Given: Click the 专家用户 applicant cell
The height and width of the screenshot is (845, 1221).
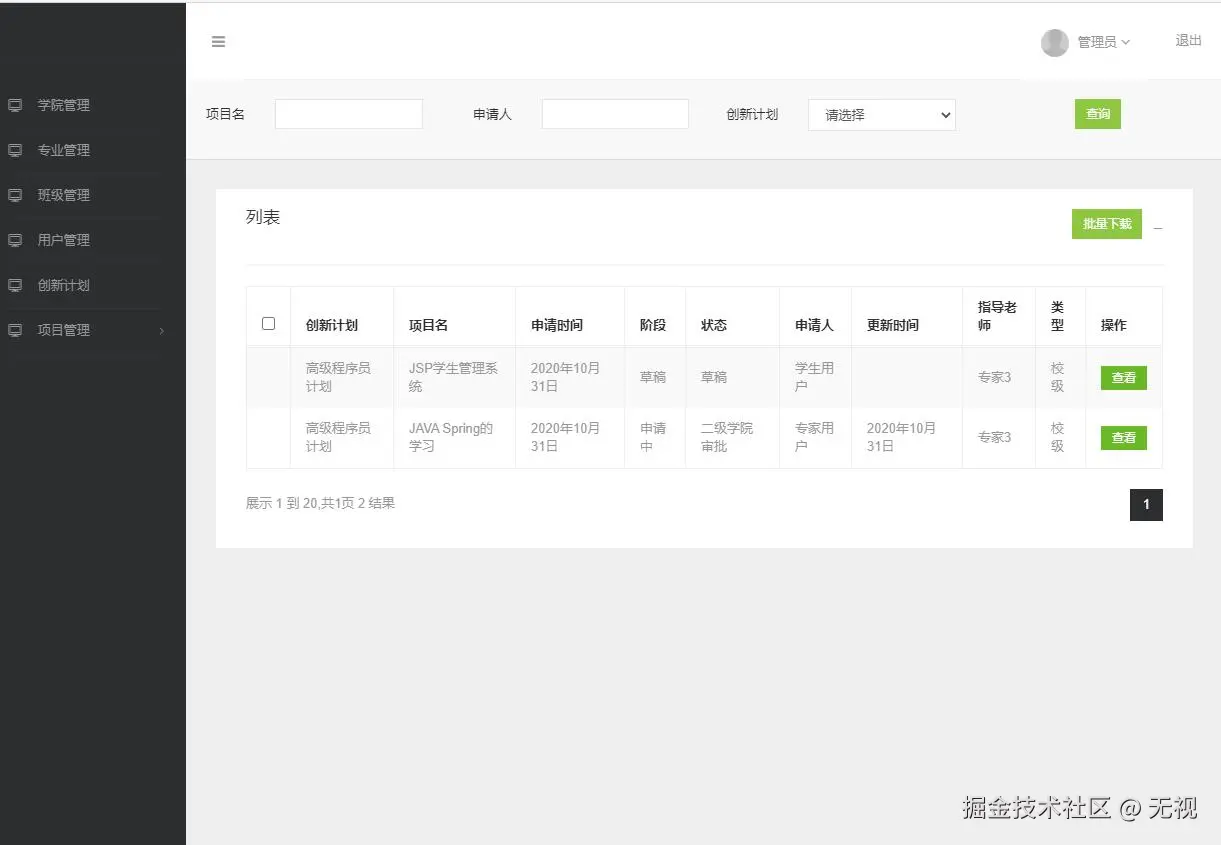Looking at the screenshot, I should click(x=815, y=437).
